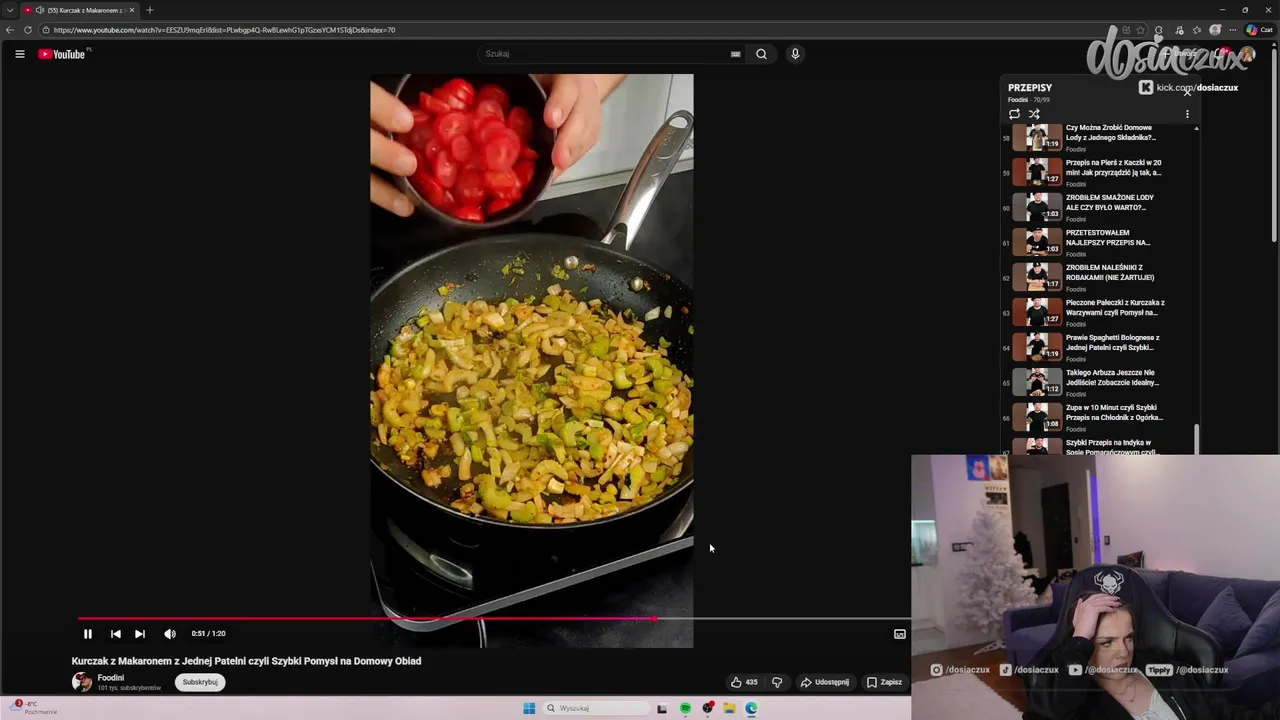Dislike the video
1280x720 pixels.
click(x=777, y=682)
